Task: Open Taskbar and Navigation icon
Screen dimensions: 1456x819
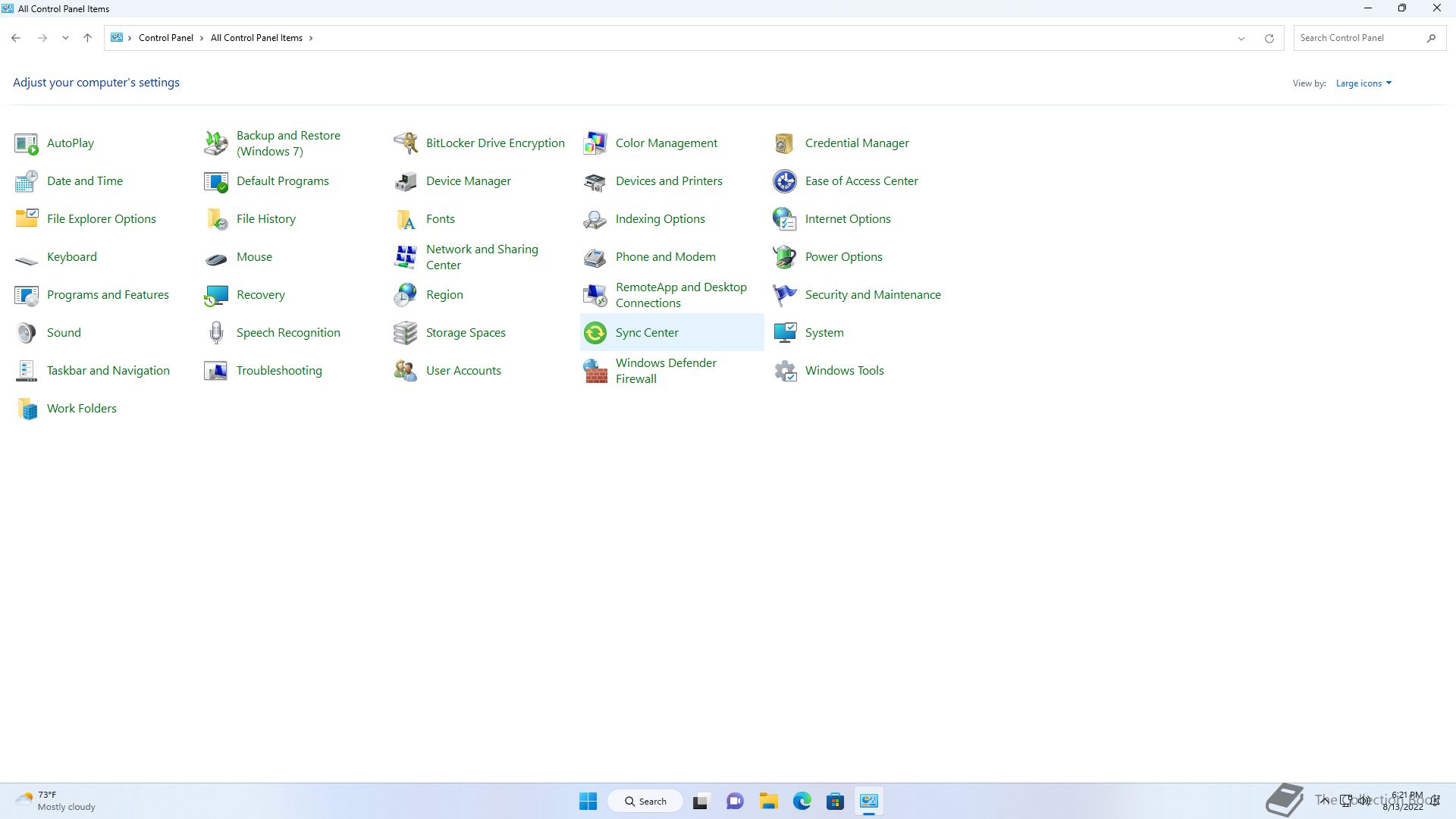Action: click(27, 371)
